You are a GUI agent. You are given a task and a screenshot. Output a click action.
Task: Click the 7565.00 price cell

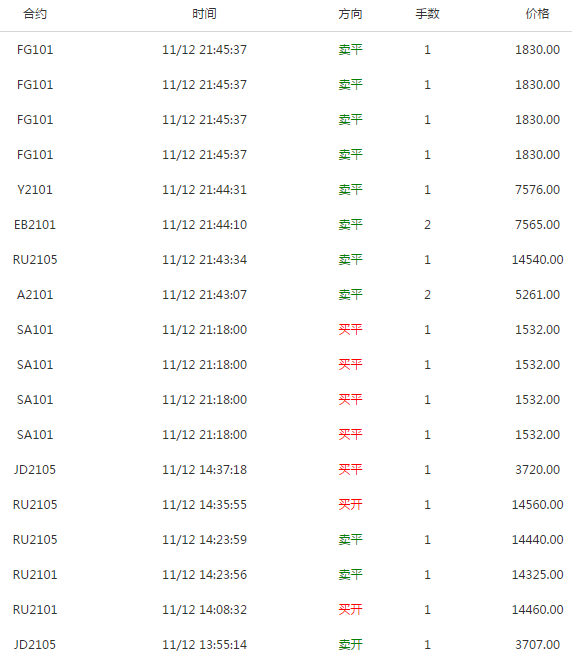(x=537, y=225)
